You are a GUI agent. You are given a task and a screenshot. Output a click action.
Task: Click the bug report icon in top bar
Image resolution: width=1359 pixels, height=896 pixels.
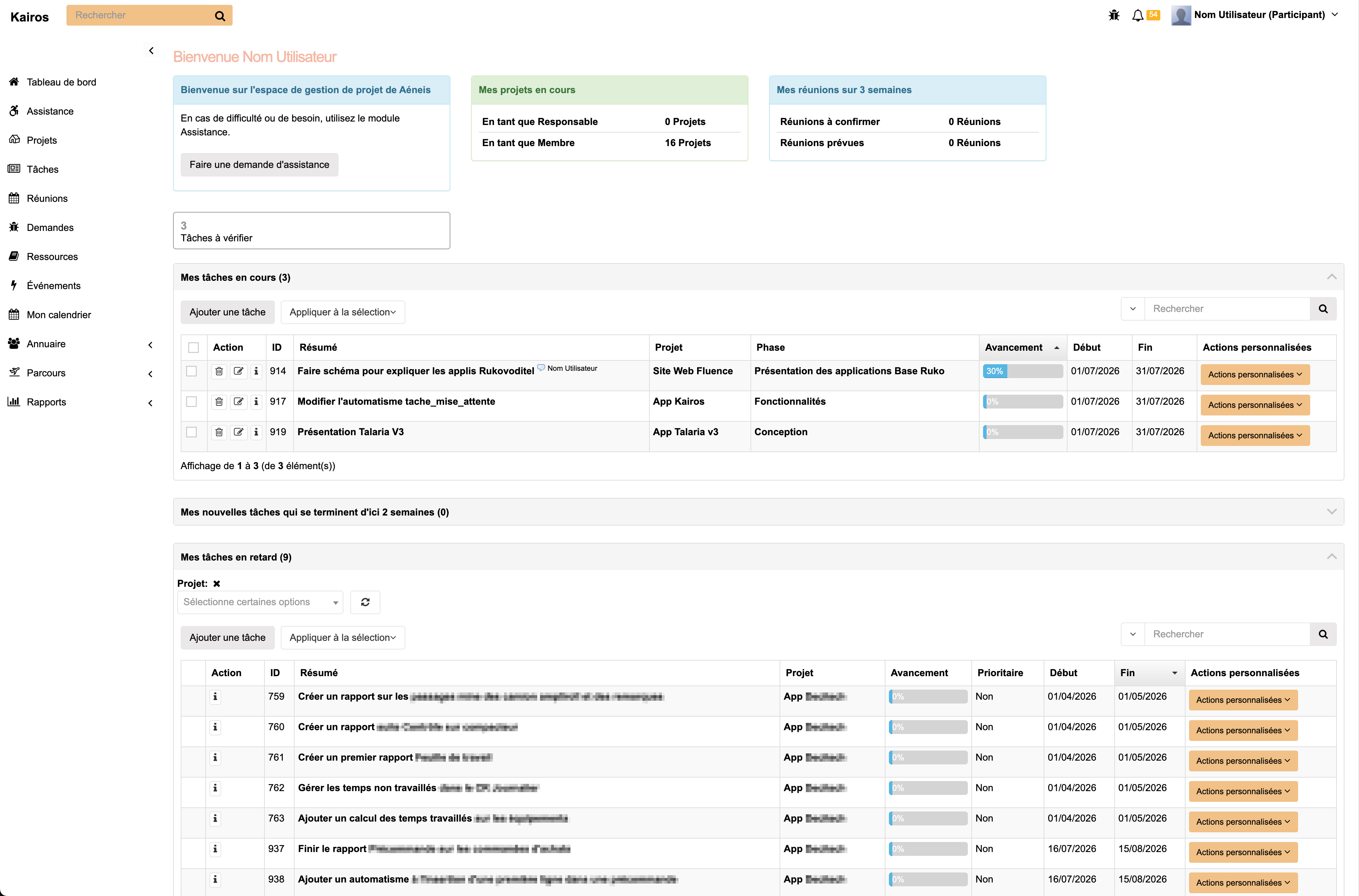(x=1114, y=16)
